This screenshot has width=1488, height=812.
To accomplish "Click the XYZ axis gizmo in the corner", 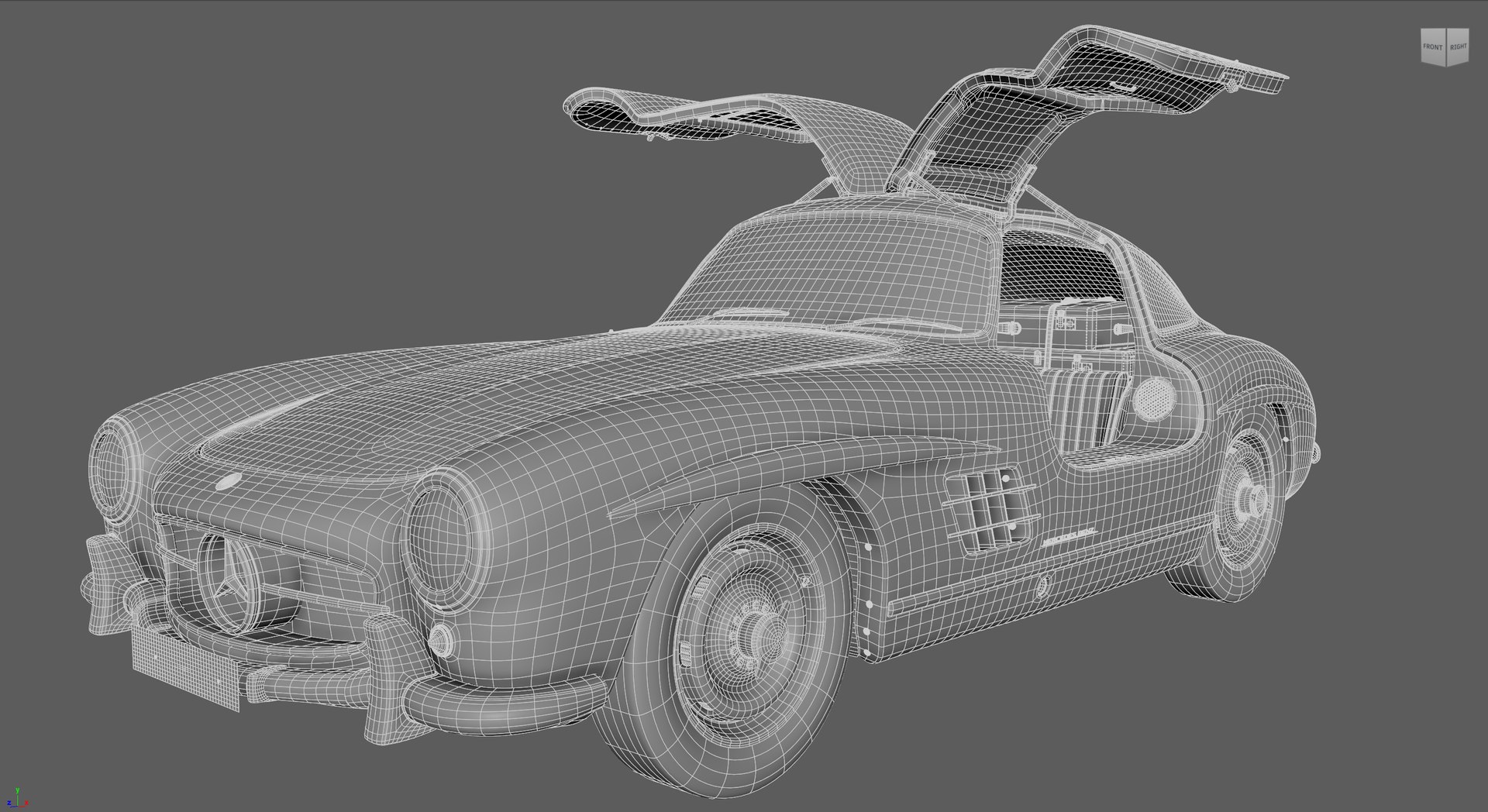I will (x=16, y=797).
